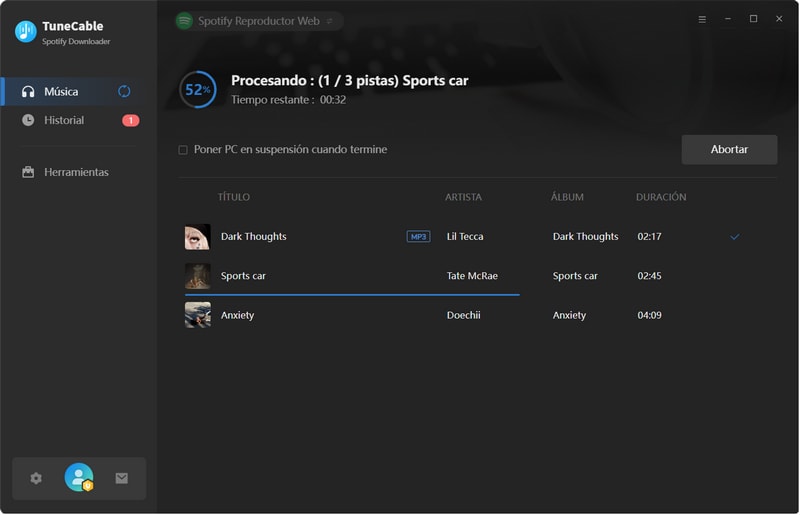800x515 pixels.
Task: Open the user account avatar
Action: (x=79, y=477)
